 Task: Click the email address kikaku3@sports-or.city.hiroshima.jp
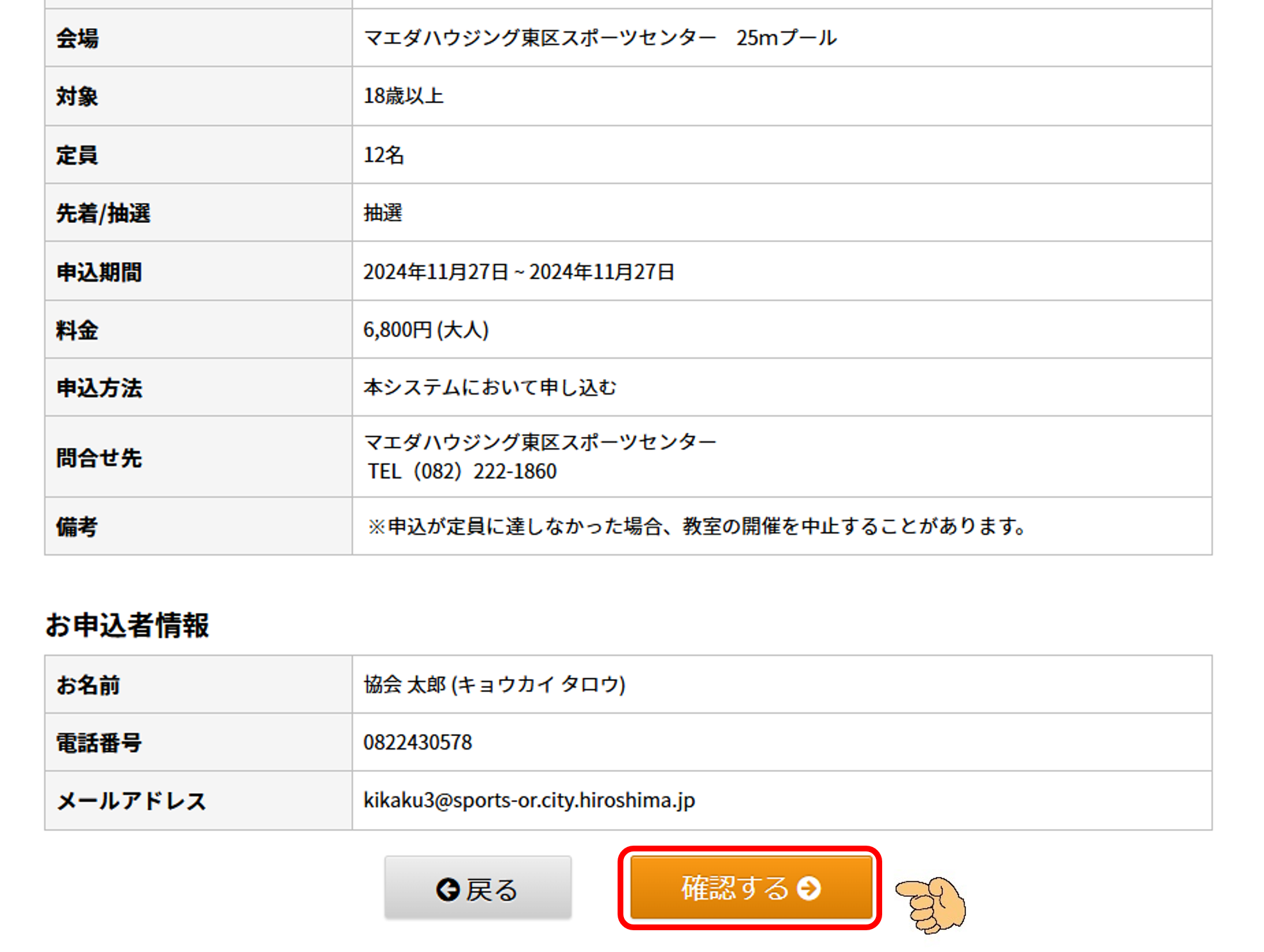click(x=529, y=800)
